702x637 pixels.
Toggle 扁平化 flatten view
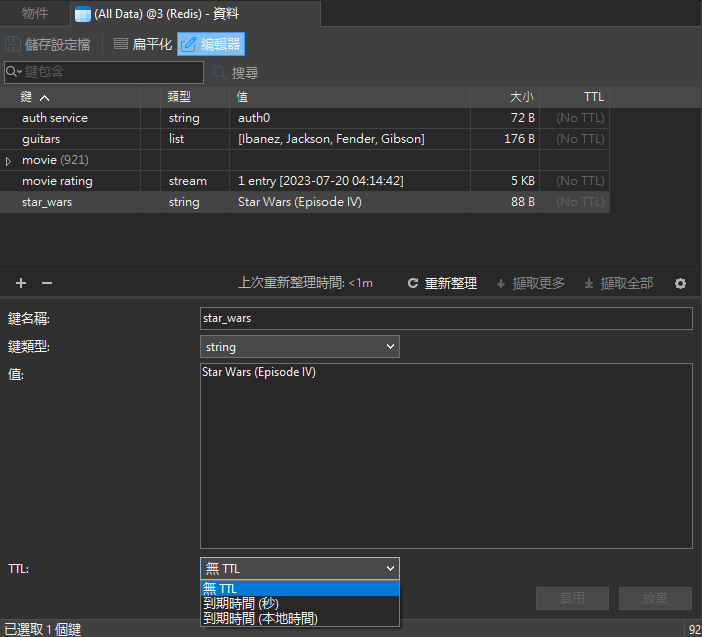[x=142, y=44]
